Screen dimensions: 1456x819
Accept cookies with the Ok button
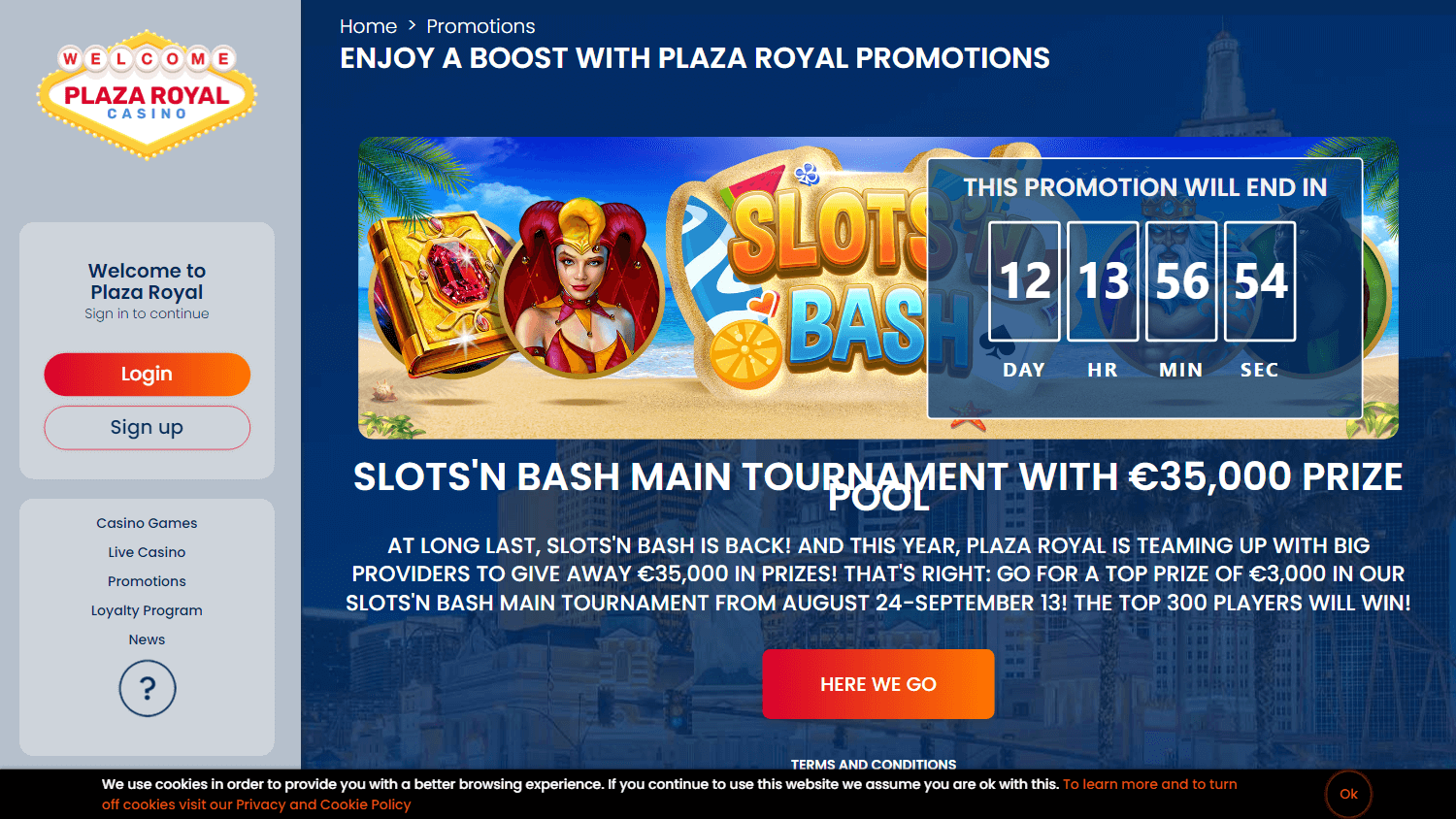point(1348,794)
